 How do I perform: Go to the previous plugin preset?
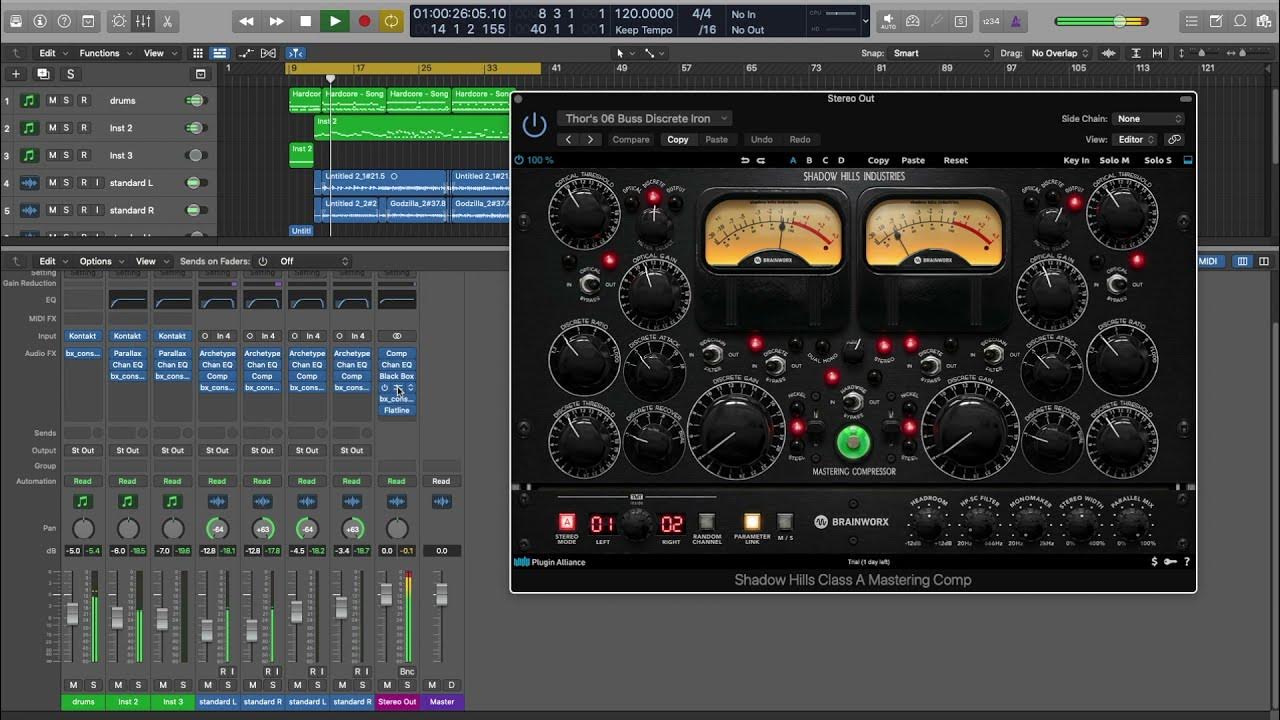569,140
